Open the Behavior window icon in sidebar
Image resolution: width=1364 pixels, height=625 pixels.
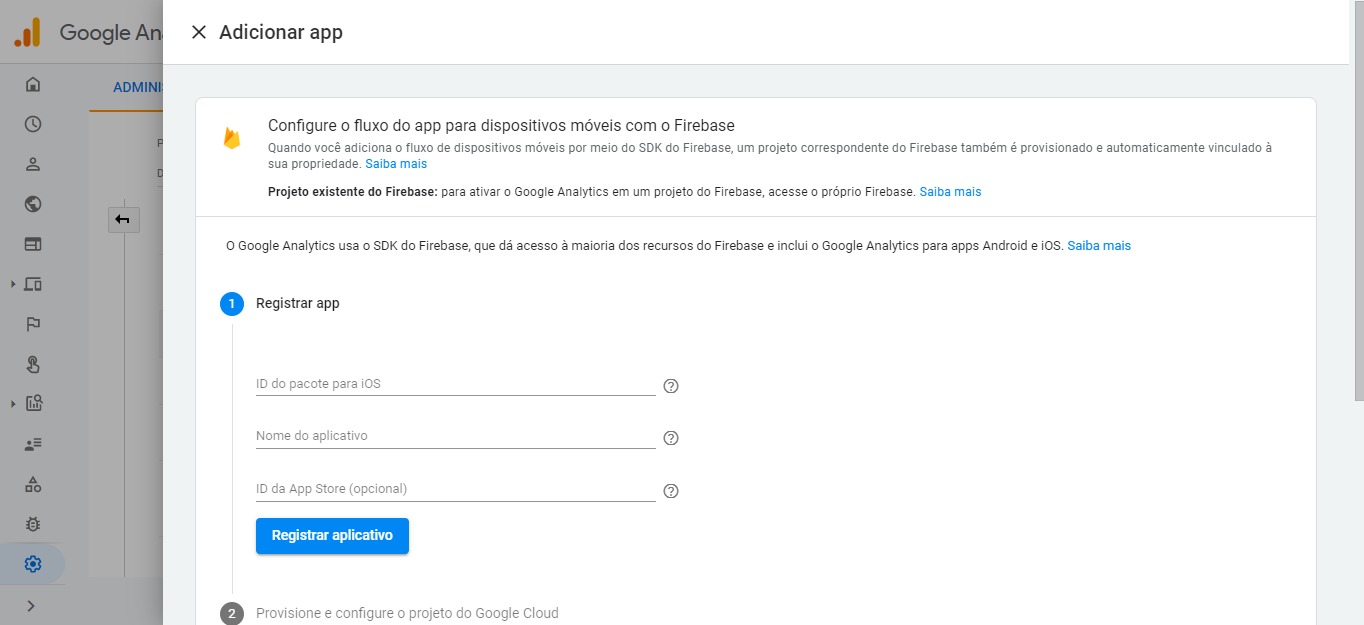[x=33, y=244]
